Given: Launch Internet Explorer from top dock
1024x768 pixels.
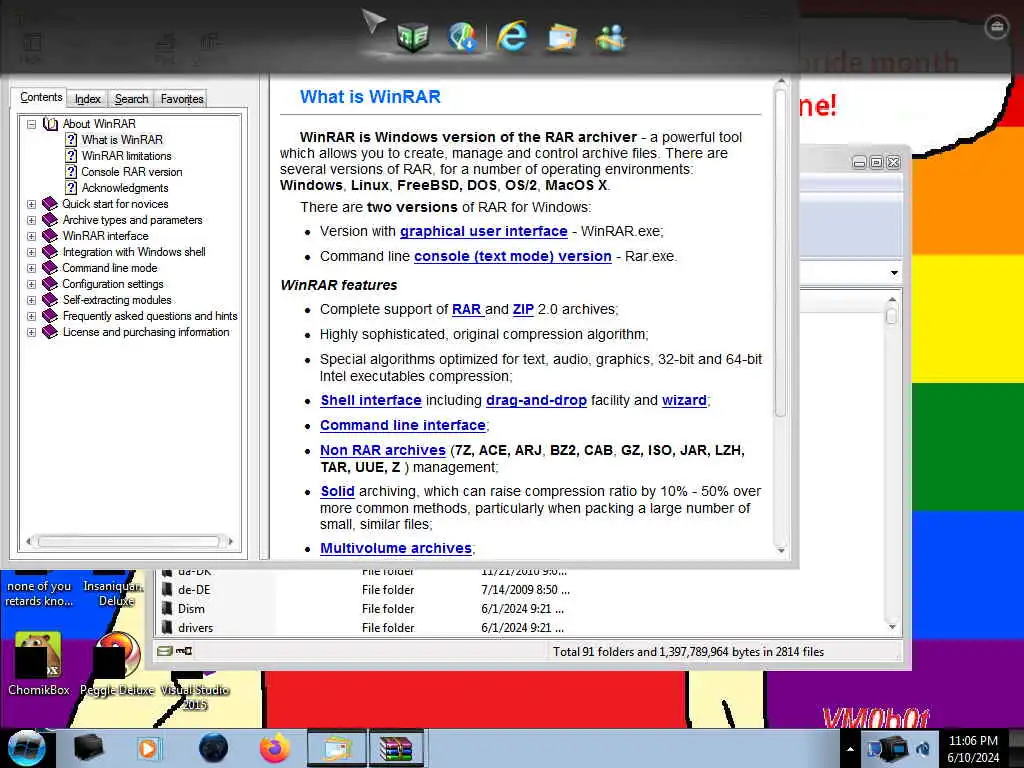Looking at the screenshot, I should click(x=511, y=37).
